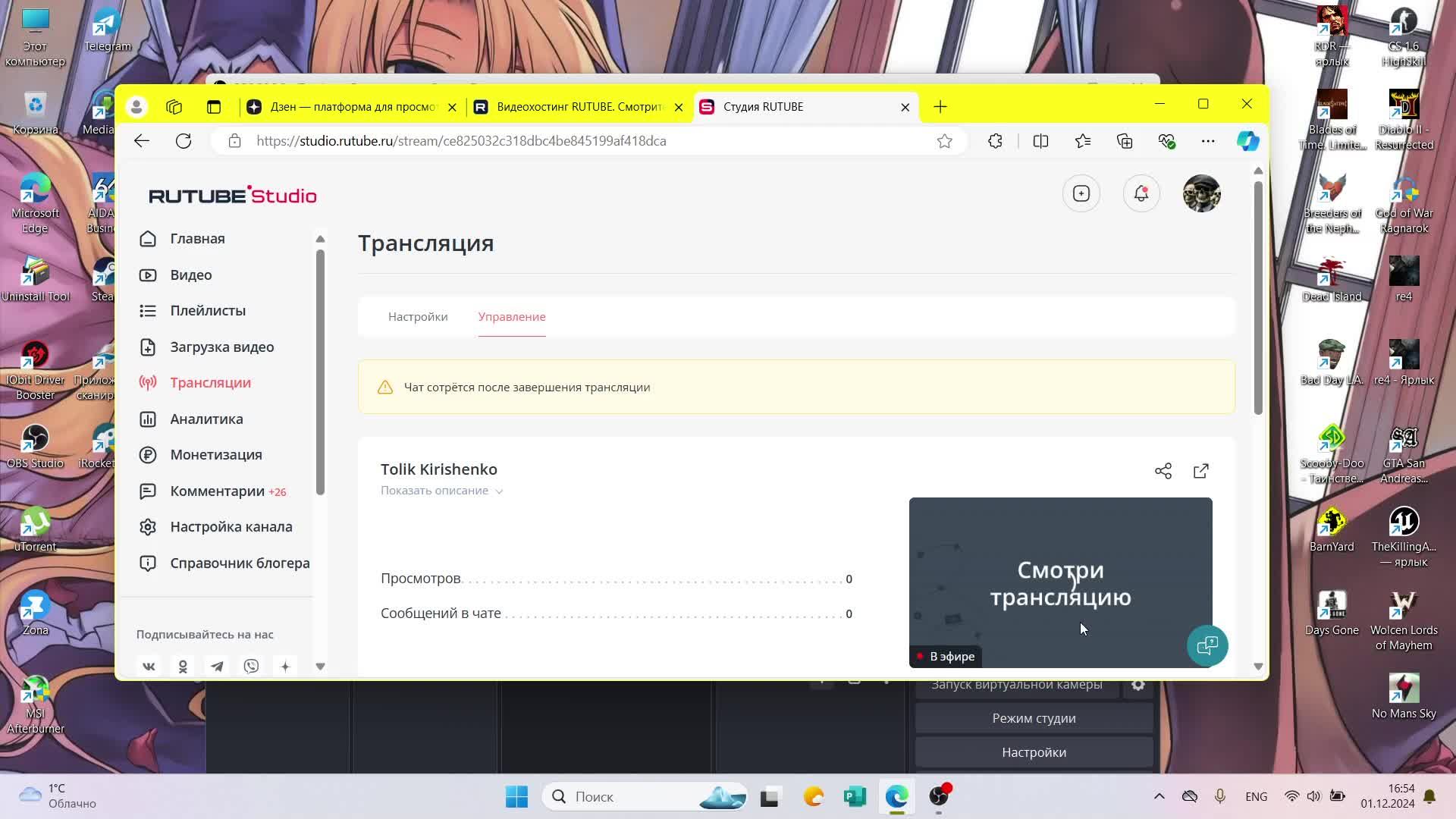
Task: Open OBS Studio from the taskbar
Action: point(940,797)
